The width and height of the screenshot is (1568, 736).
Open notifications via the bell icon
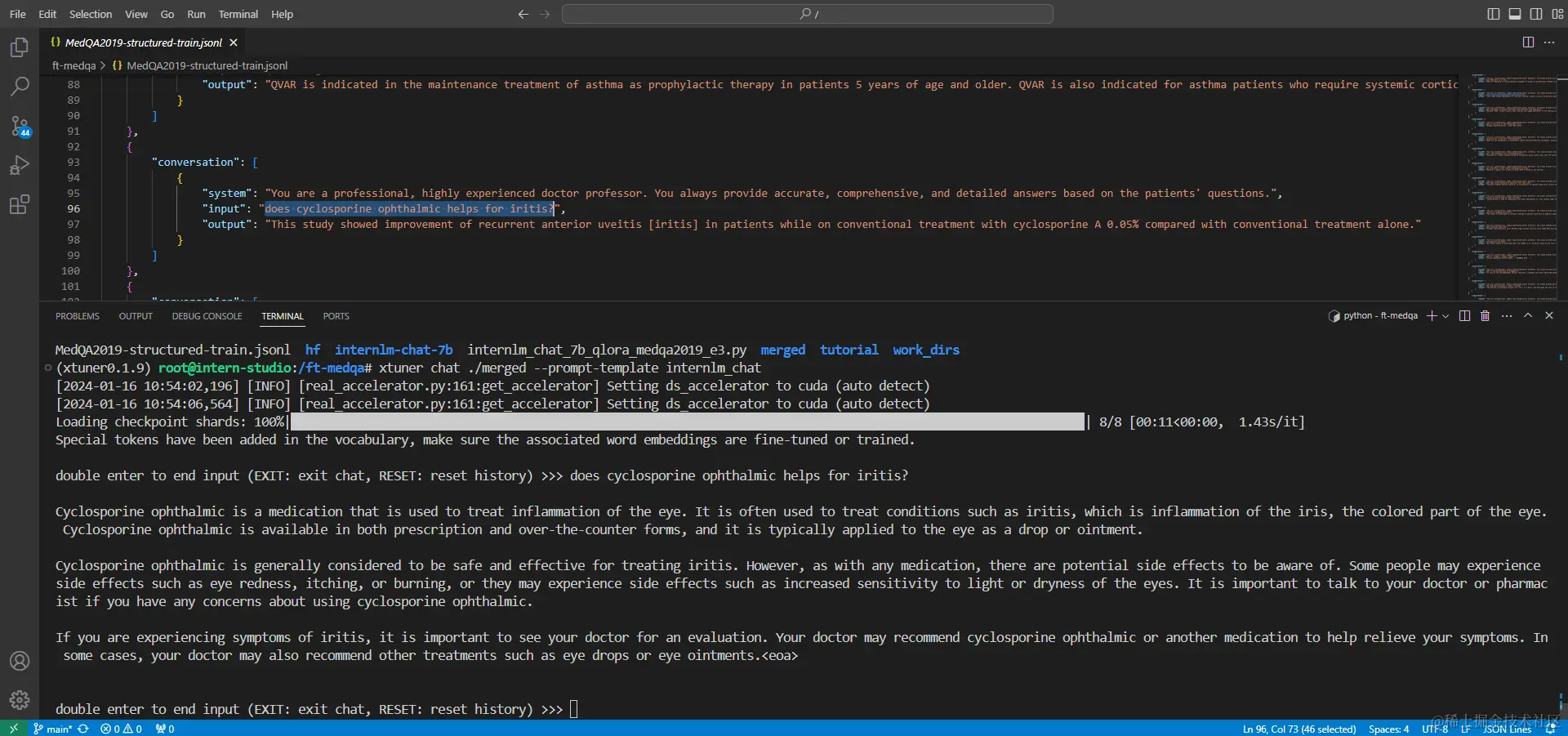(1550, 729)
